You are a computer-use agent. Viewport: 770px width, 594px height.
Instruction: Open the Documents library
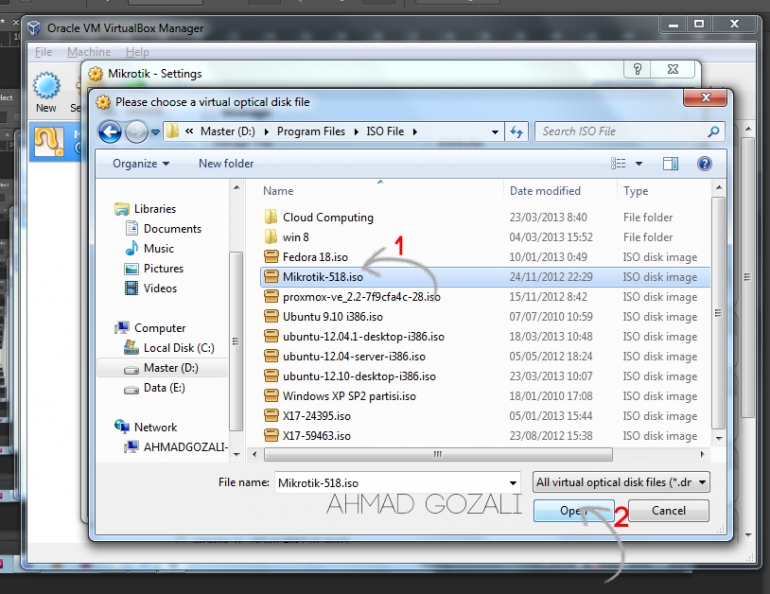tap(172, 229)
